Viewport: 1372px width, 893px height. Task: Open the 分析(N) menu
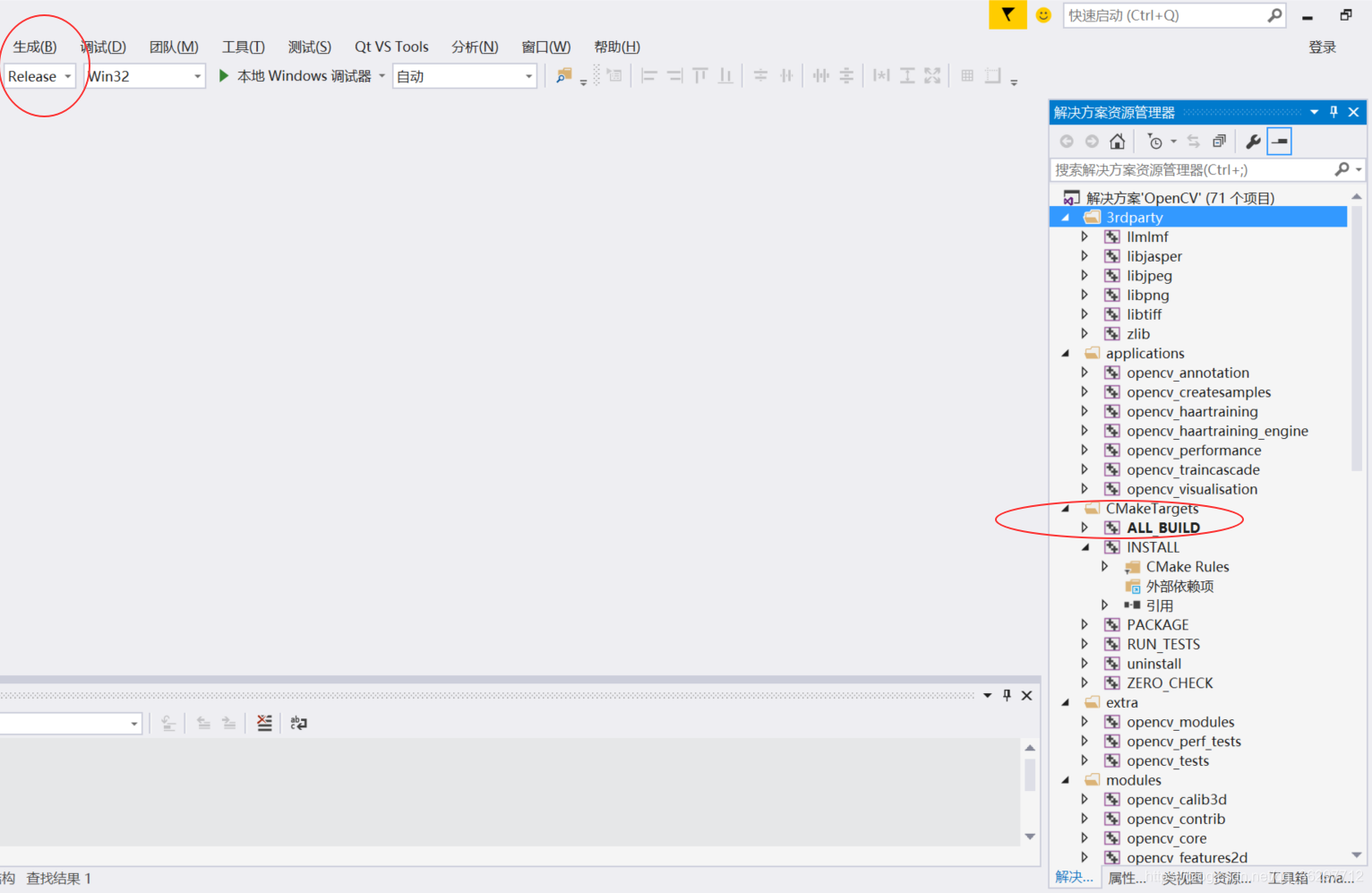coord(475,47)
